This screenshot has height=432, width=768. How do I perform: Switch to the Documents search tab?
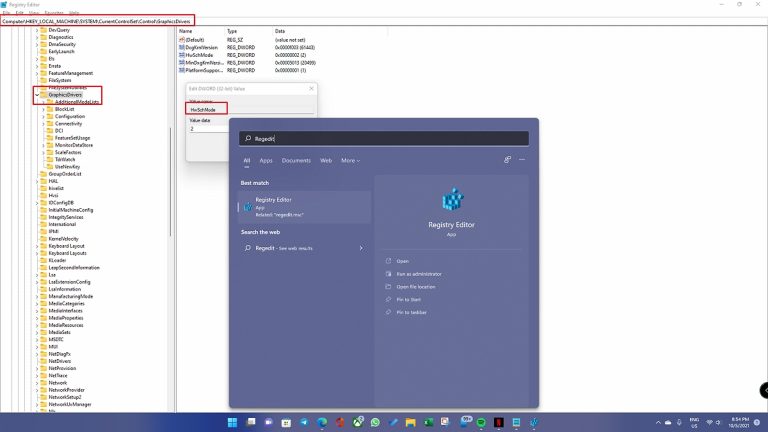click(296, 160)
